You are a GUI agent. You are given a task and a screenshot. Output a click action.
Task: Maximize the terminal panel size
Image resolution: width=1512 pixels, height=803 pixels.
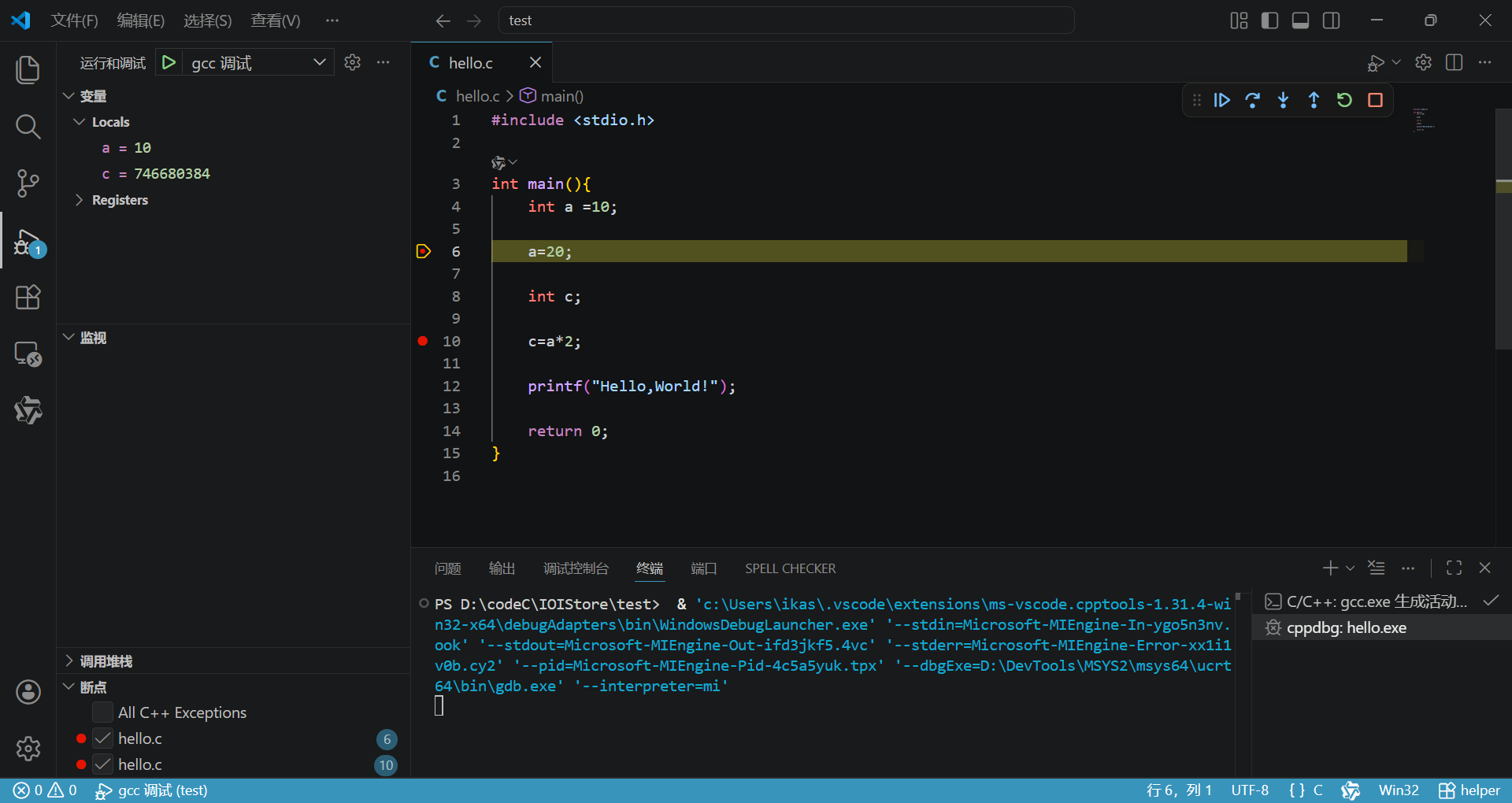(x=1454, y=568)
